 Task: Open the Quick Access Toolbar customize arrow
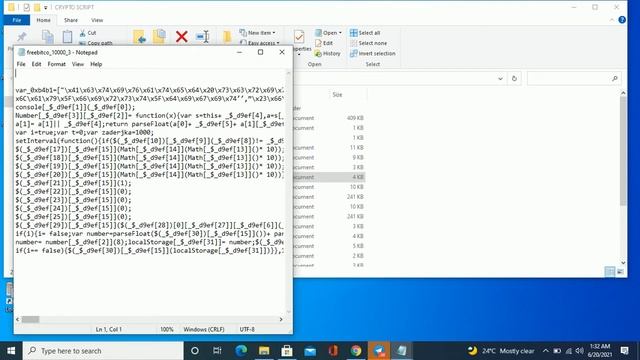45,7
